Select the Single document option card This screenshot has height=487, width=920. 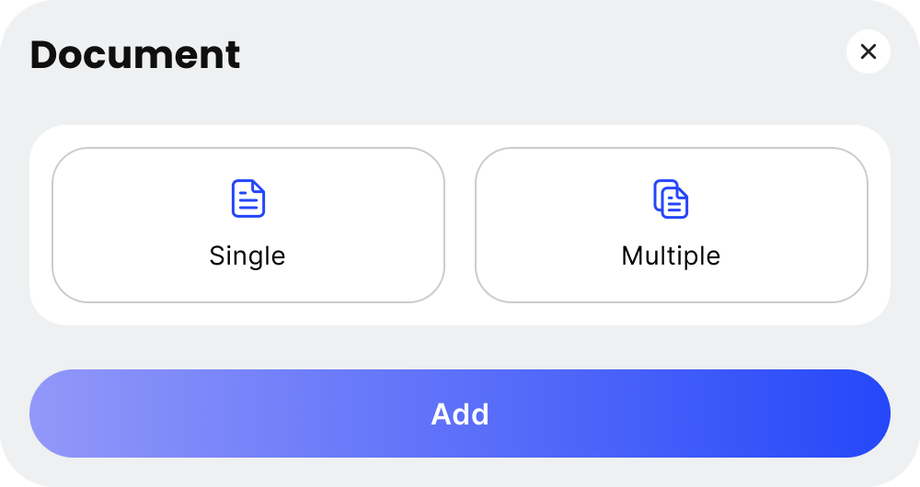tap(248, 225)
